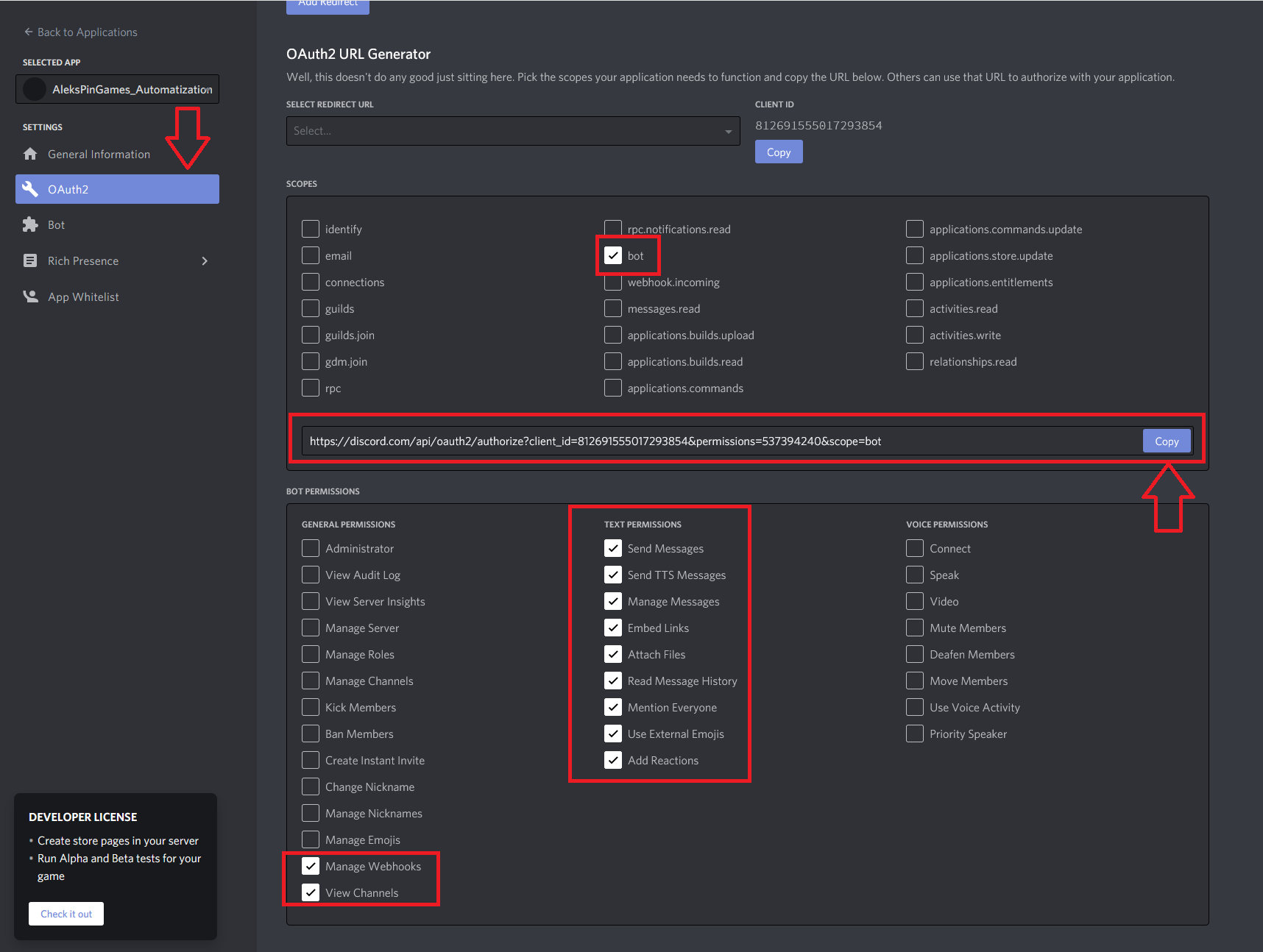Click the back arrow icon beside Applications
The height and width of the screenshot is (952, 1263).
click(x=29, y=32)
